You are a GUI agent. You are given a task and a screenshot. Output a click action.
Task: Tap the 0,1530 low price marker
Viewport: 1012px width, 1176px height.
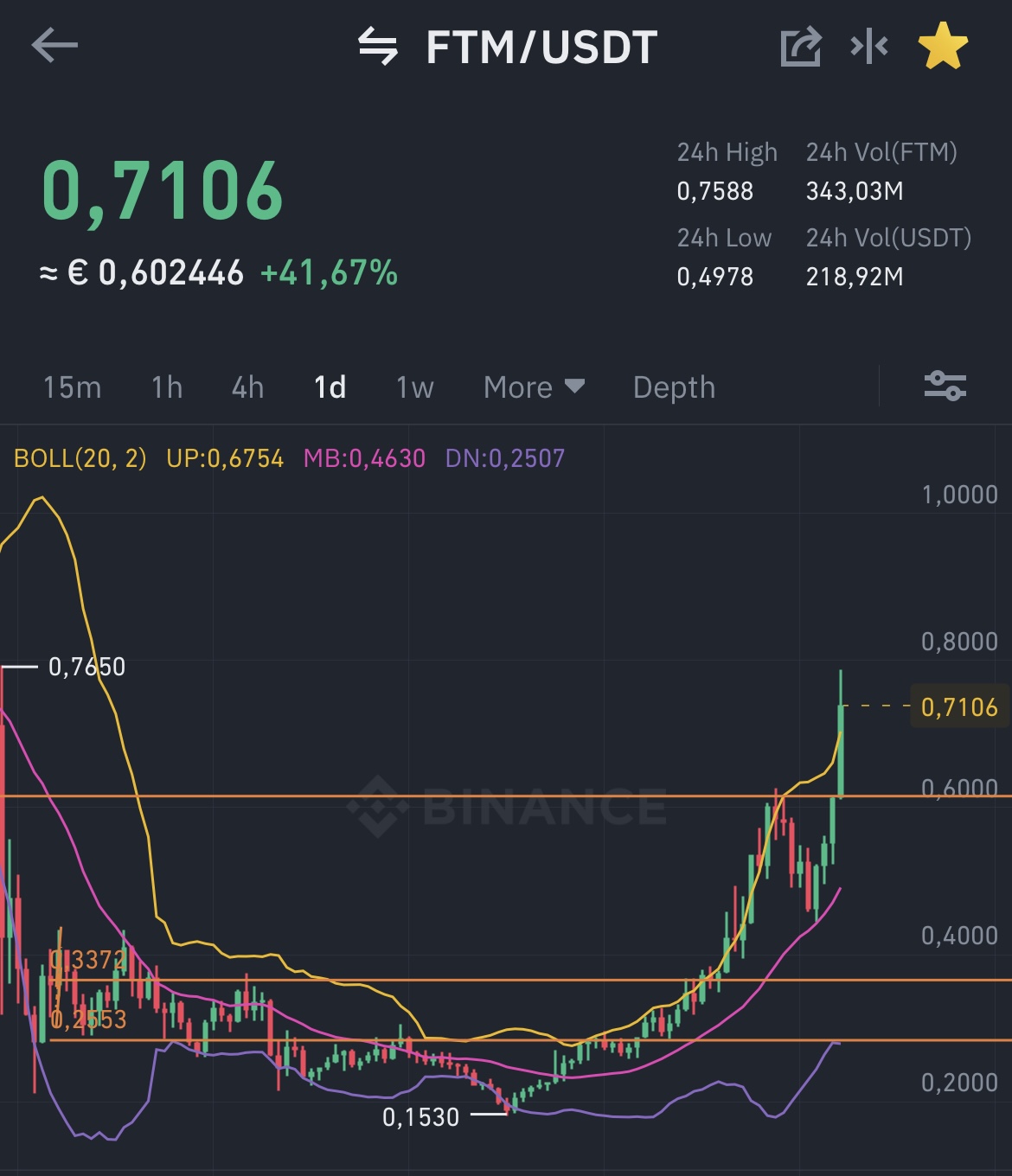pyautogui.click(x=420, y=1116)
